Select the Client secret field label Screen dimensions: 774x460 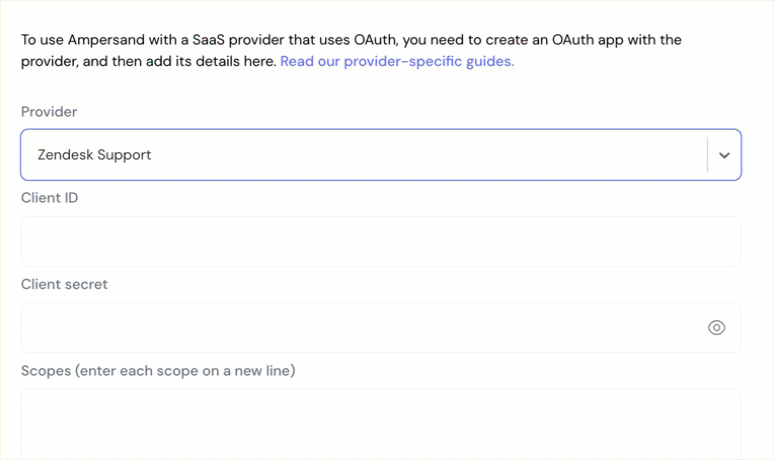click(64, 284)
